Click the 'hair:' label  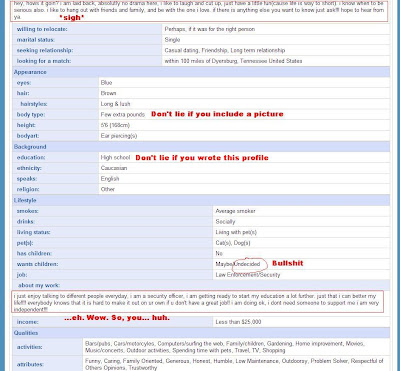[23, 93]
